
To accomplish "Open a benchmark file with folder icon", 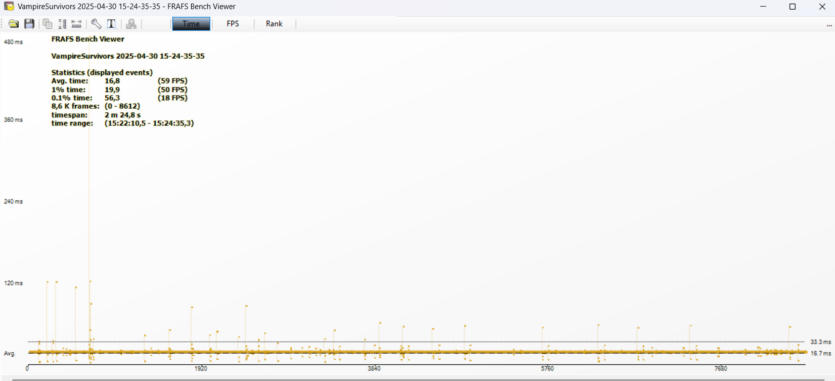I will (x=14, y=23).
